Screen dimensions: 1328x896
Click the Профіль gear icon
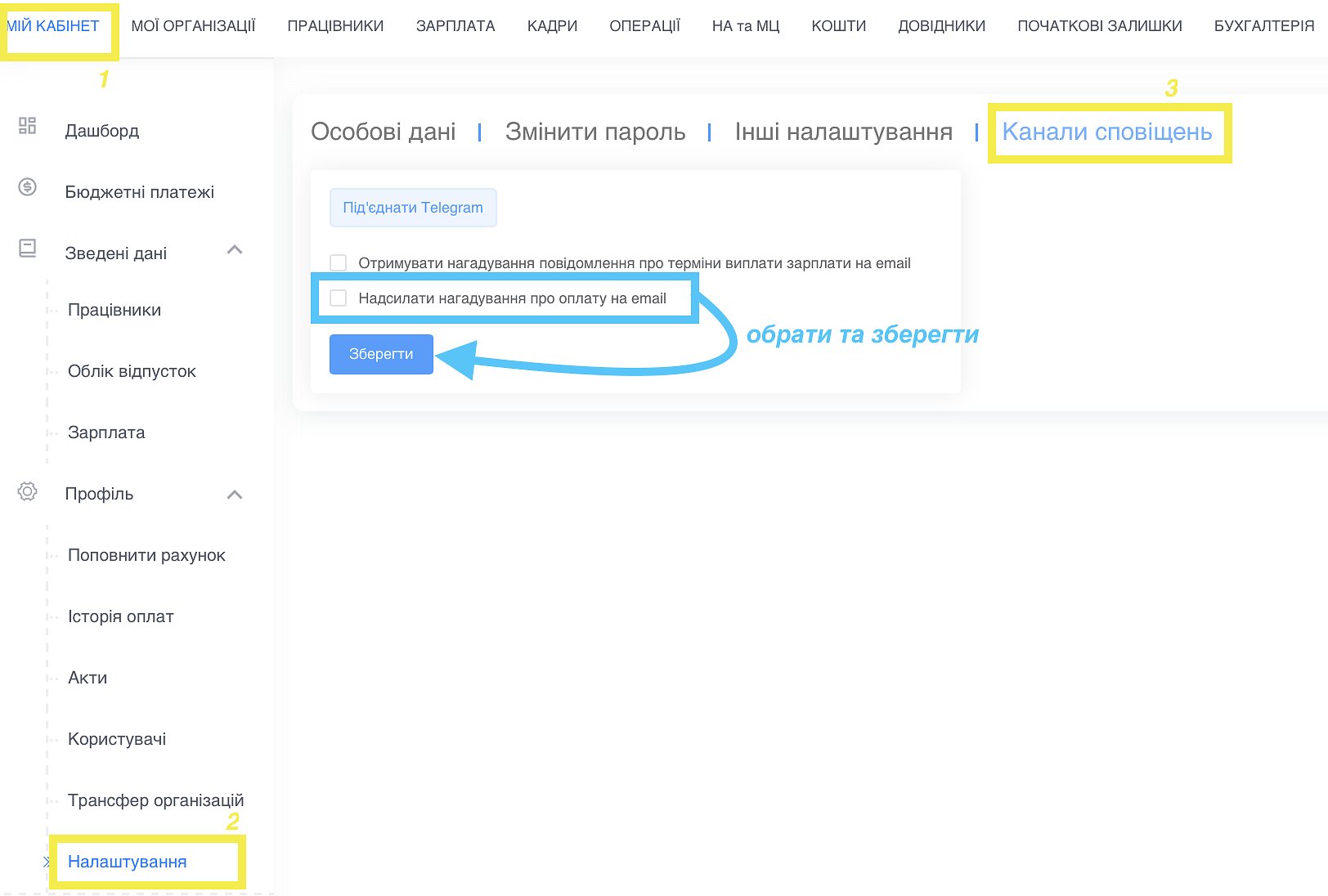tap(27, 491)
